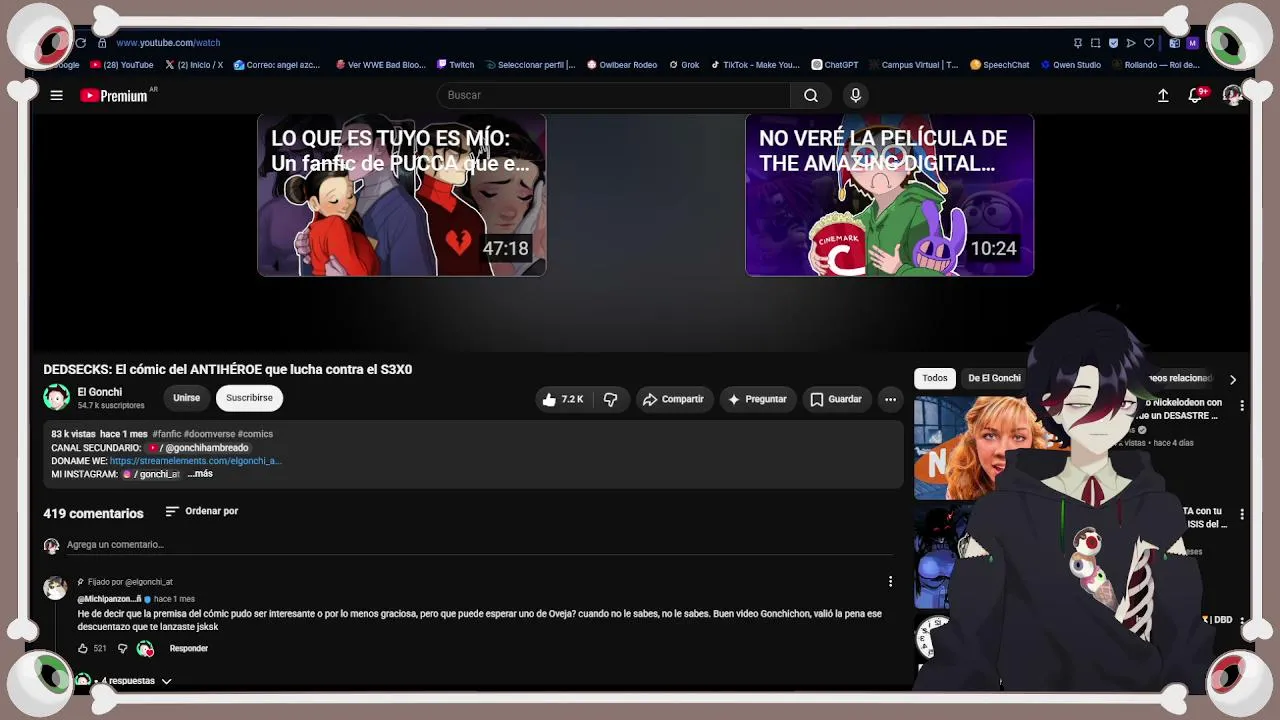1280x720 pixels.
Task: Click the search magnifier button
Action: pyautogui.click(x=811, y=95)
